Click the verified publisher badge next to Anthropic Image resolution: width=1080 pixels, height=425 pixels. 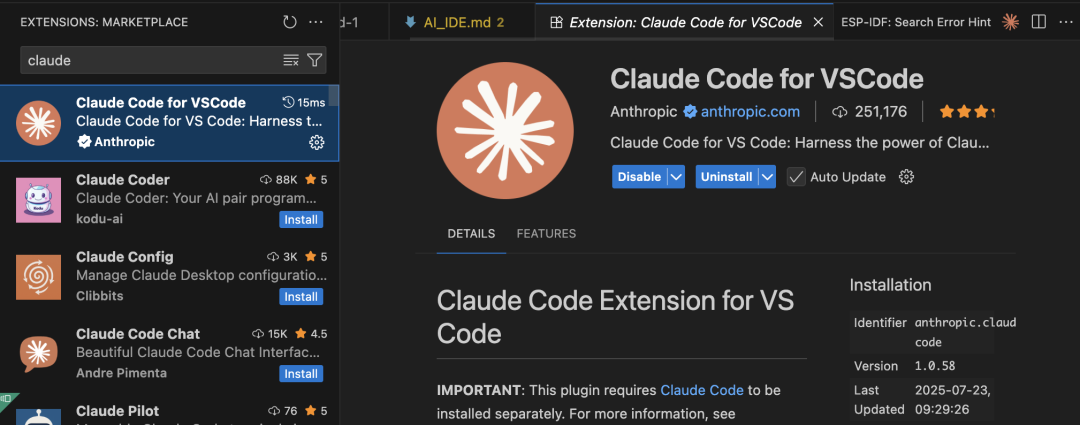690,112
